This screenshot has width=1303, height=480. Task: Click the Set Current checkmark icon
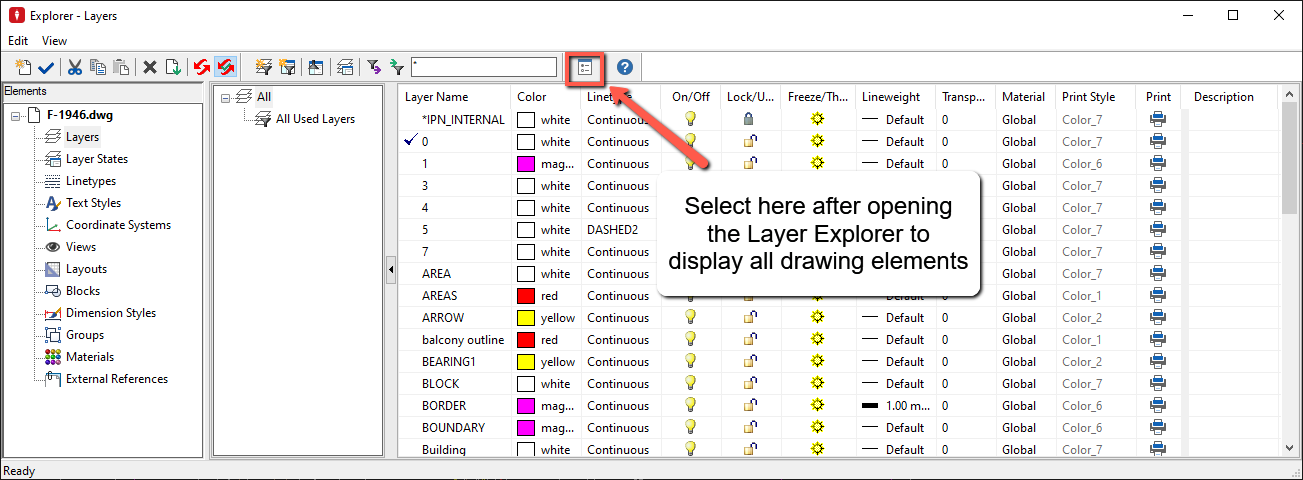click(x=45, y=67)
